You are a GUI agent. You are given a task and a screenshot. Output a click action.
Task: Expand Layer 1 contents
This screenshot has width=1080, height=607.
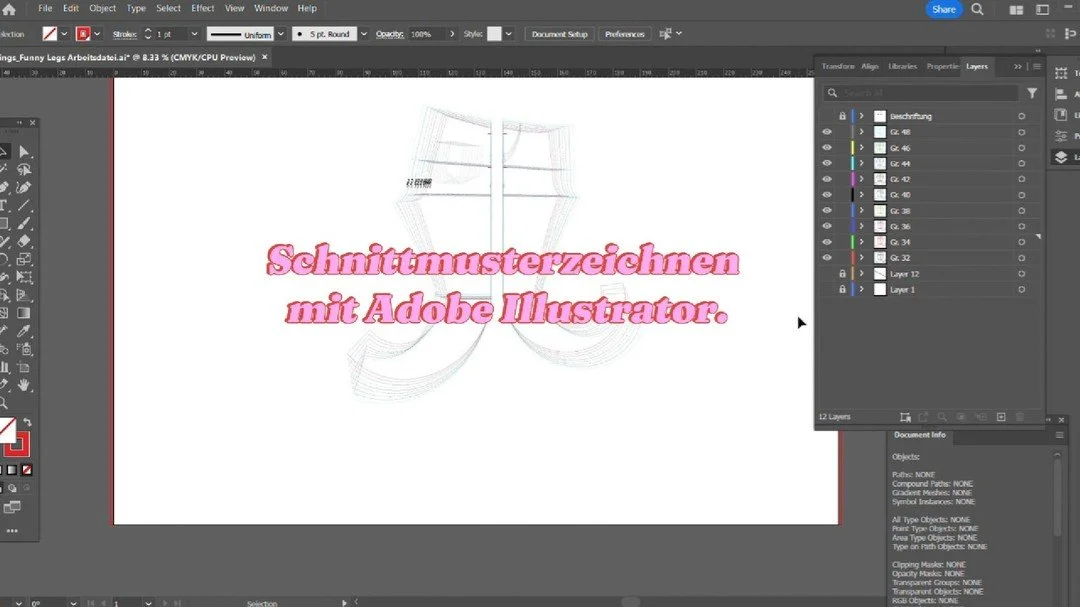click(x=862, y=289)
